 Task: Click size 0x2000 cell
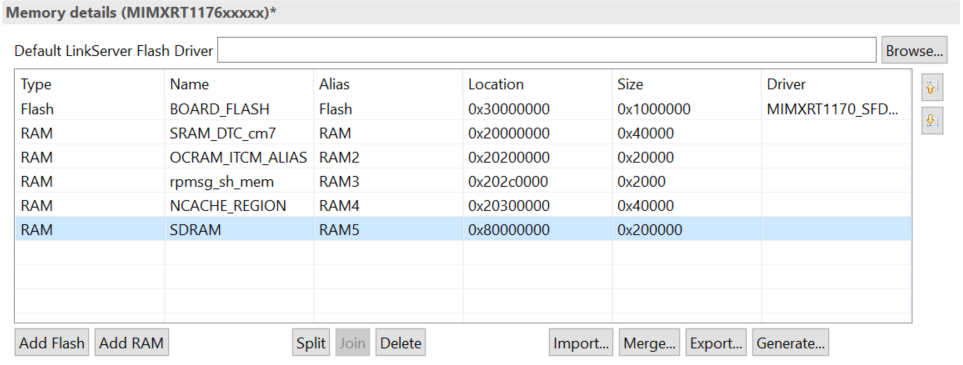coord(687,182)
